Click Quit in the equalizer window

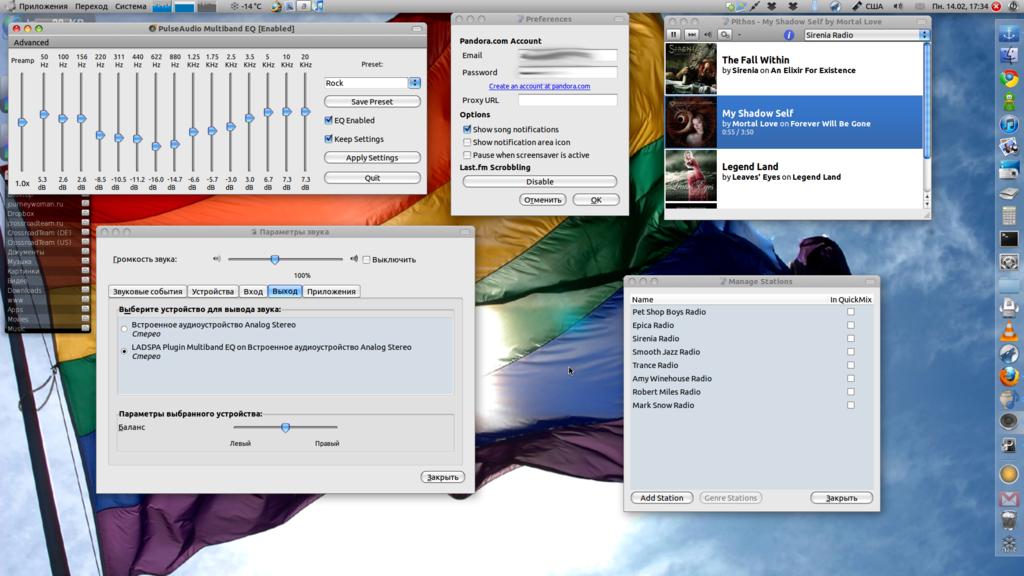372,178
